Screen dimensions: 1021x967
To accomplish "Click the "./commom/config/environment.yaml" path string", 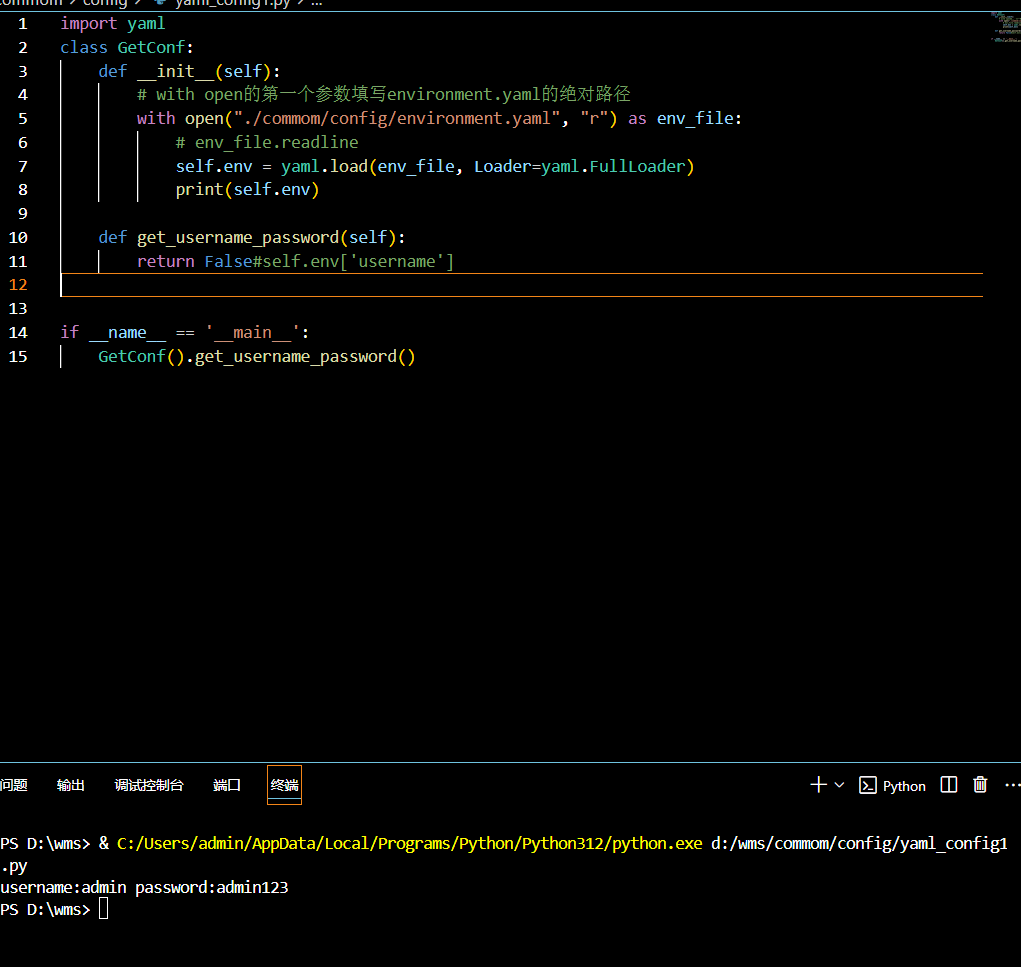I will [x=397, y=119].
